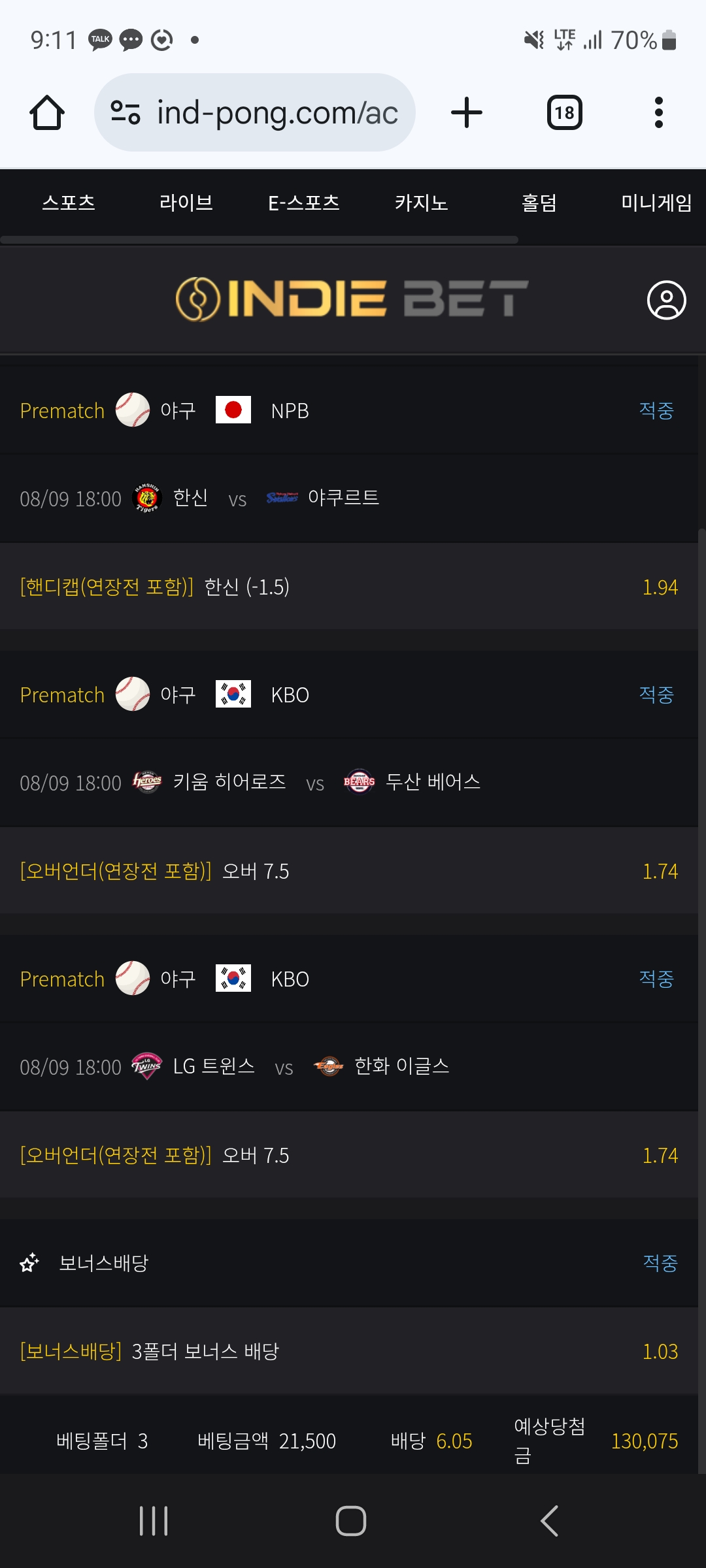Tap the Doosan Bears team logo
The width and height of the screenshot is (706, 1568).
click(x=359, y=781)
